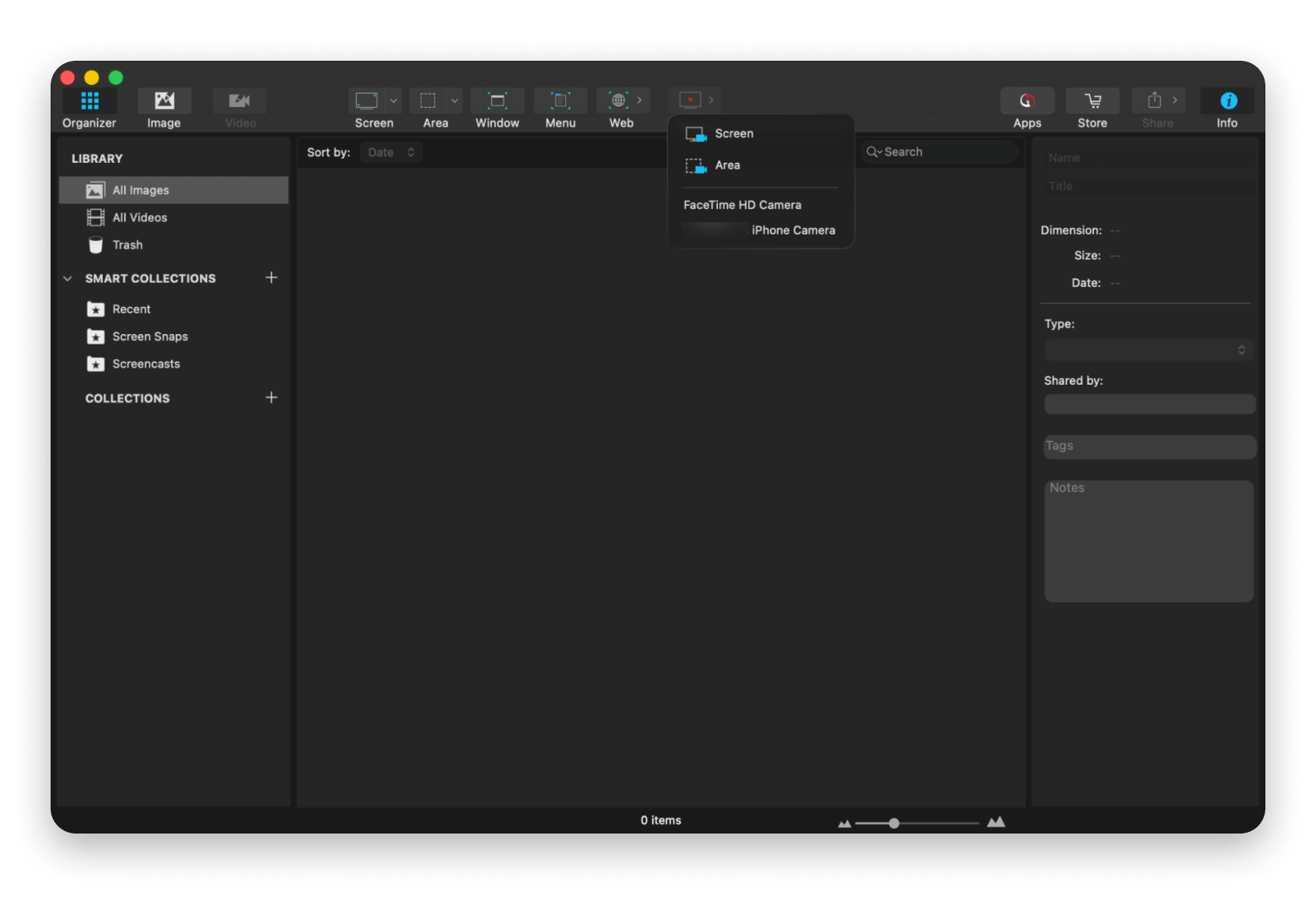
Task: Click the small thumbnails icon
Action: [844, 823]
